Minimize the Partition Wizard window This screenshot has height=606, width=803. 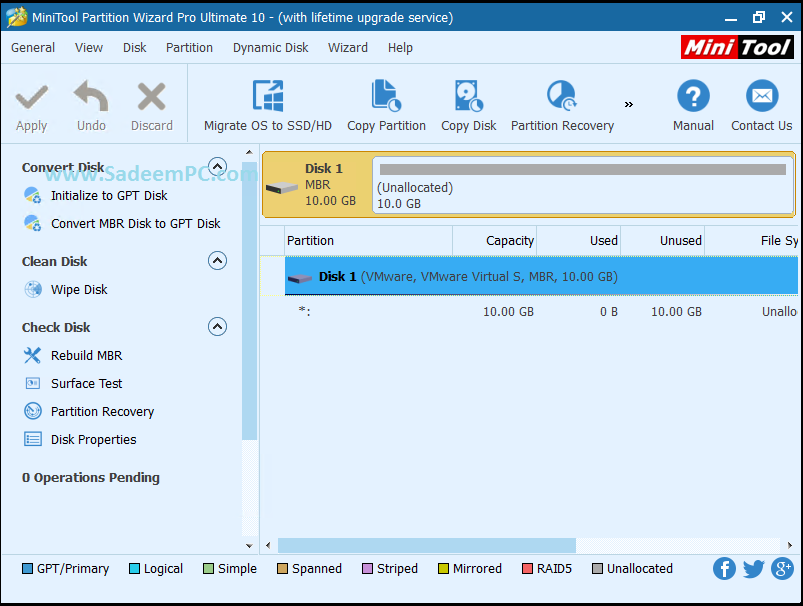coord(731,18)
